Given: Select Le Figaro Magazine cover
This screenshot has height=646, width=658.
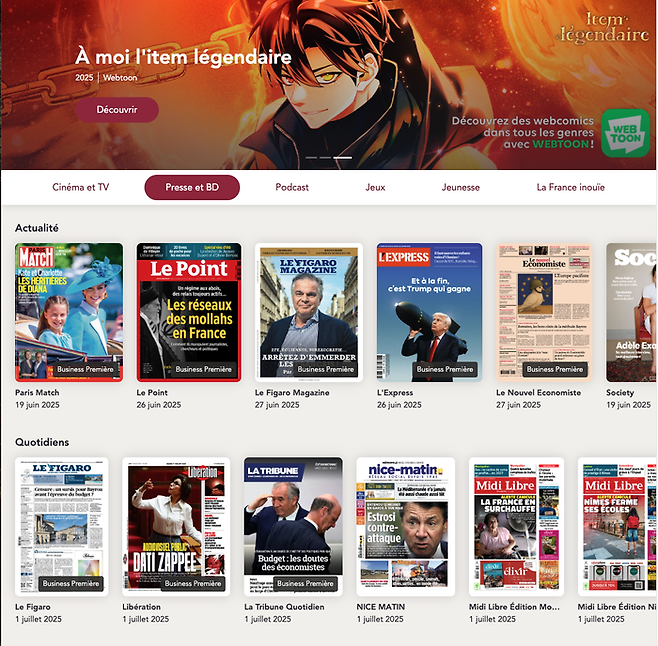Looking at the screenshot, I should point(309,311).
